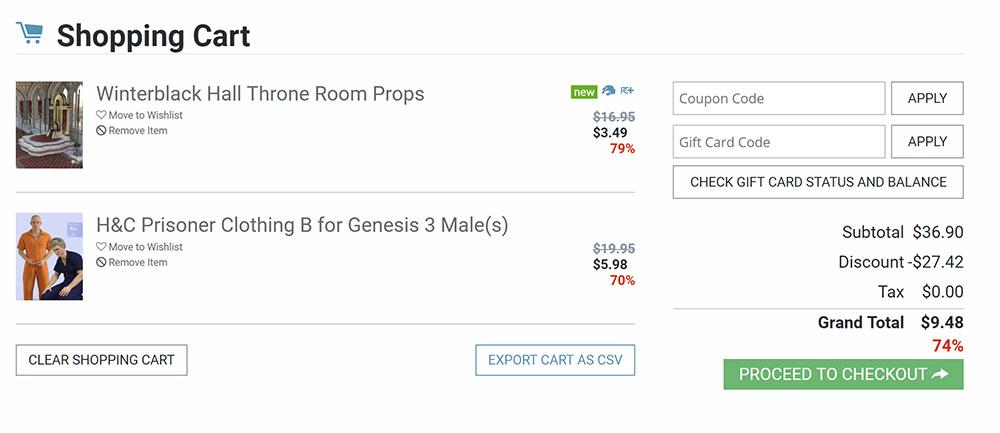The image size is (1000, 433).
Task: Check gift card status and balance
Action: point(818,182)
